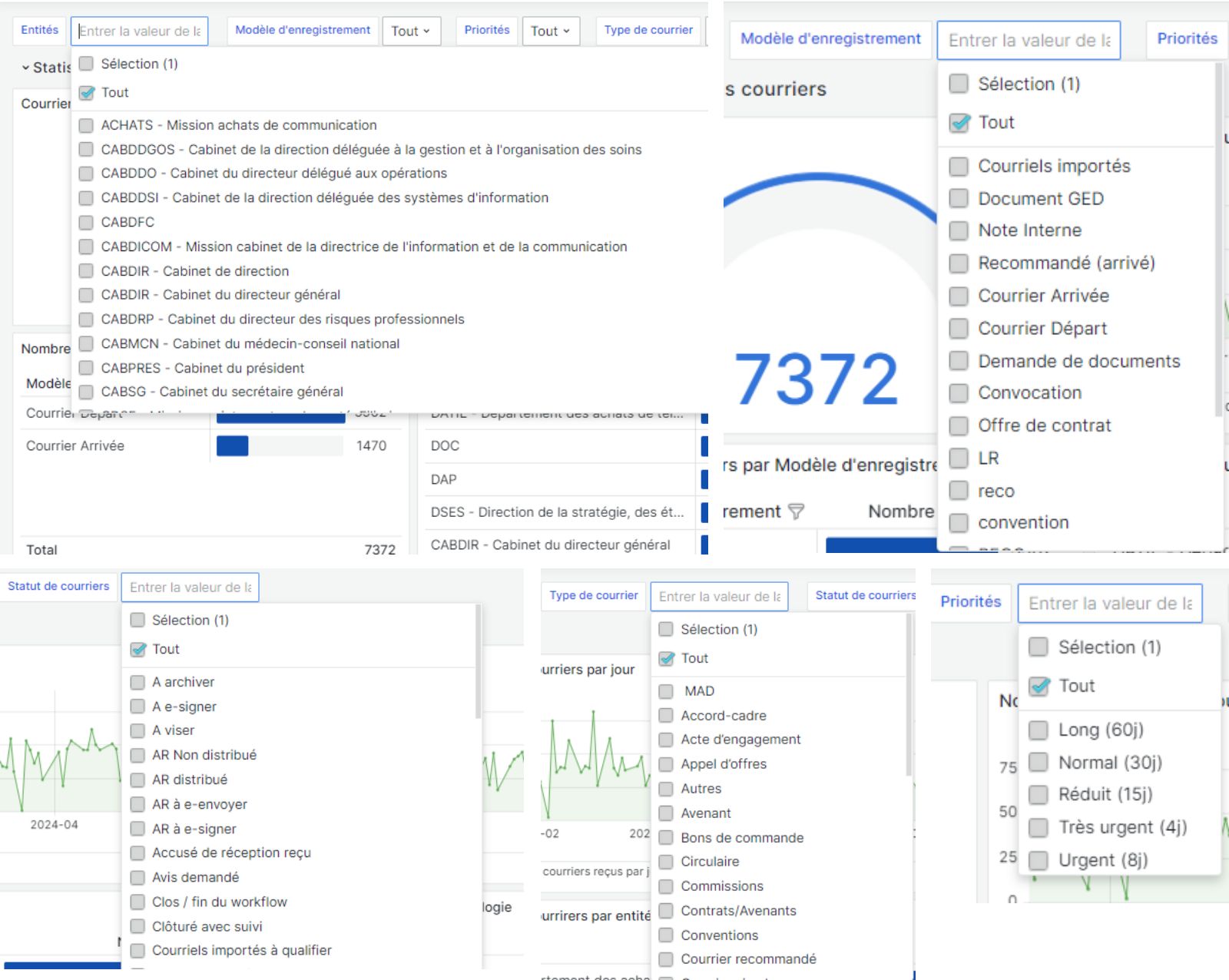Focus the Entités search input field
1229x980 pixels.
click(x=140, y=31)
